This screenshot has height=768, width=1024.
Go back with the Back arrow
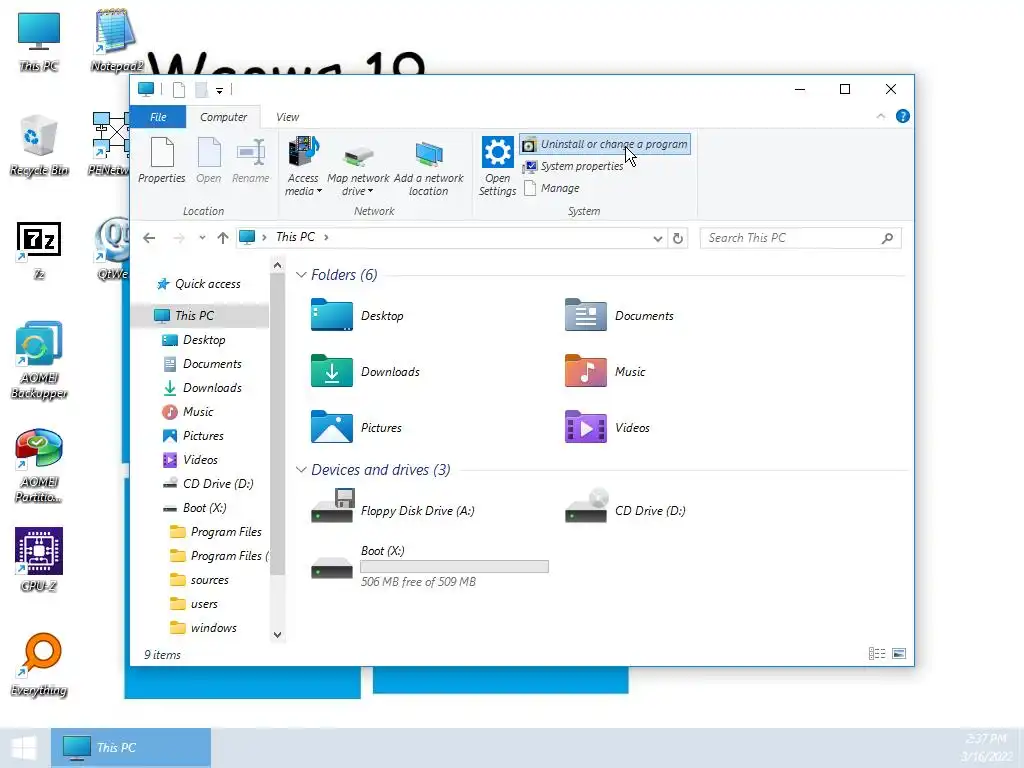pyautogui.click(x=150, y=238)
